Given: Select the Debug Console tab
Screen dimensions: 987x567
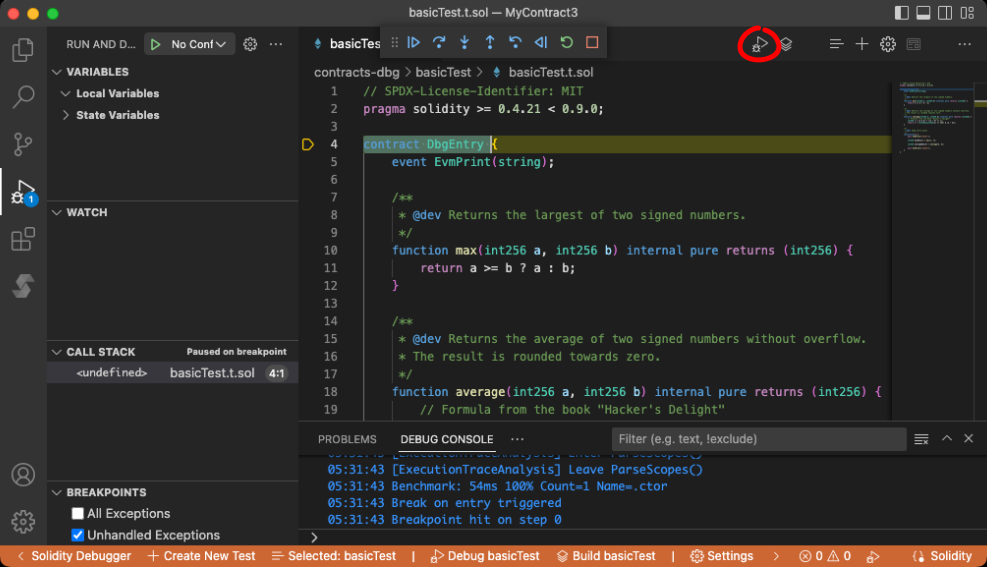Looking at the screenshot, I should click(x=446, y=439).
